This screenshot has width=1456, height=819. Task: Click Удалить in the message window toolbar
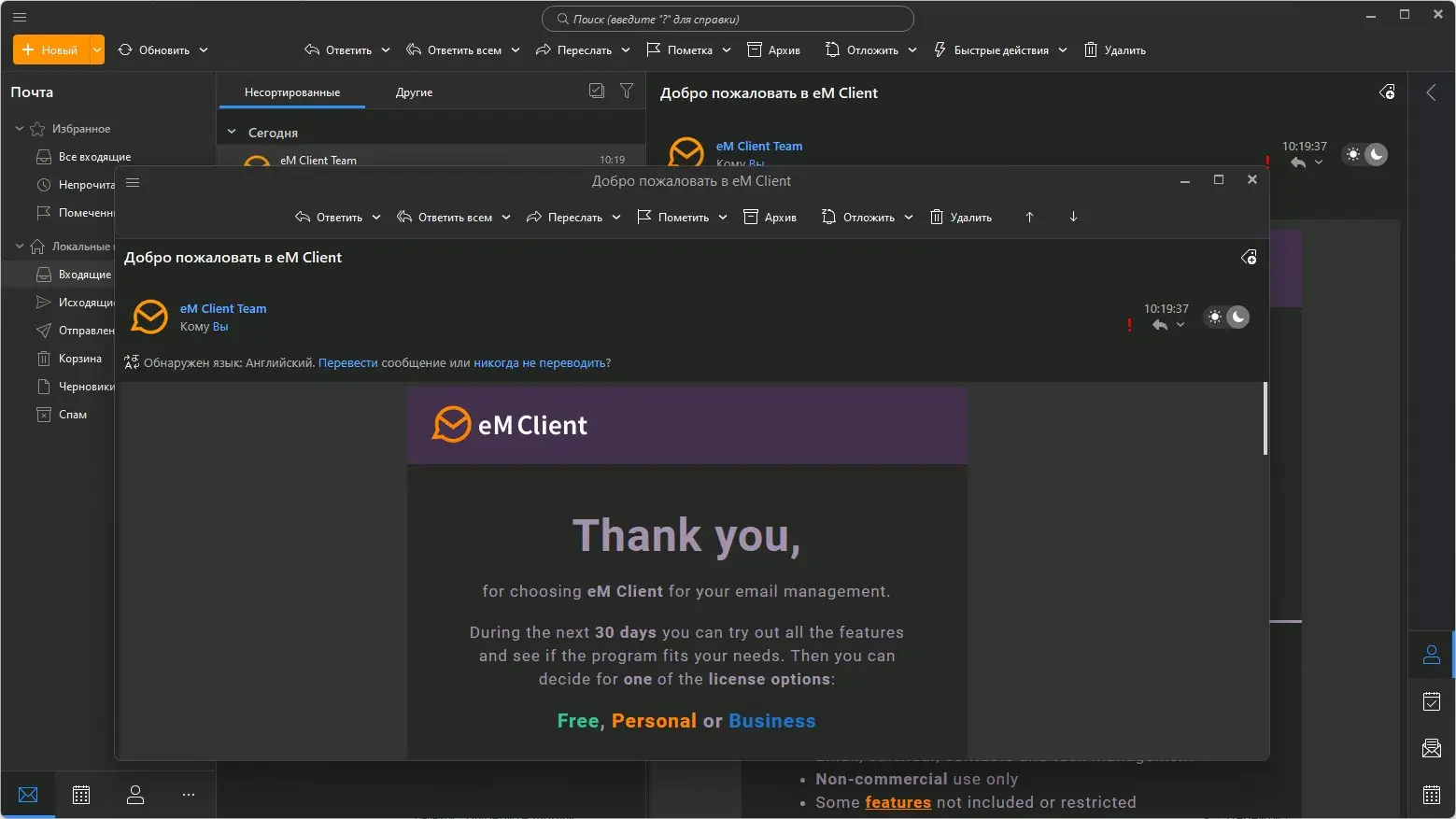coord(961,218)
